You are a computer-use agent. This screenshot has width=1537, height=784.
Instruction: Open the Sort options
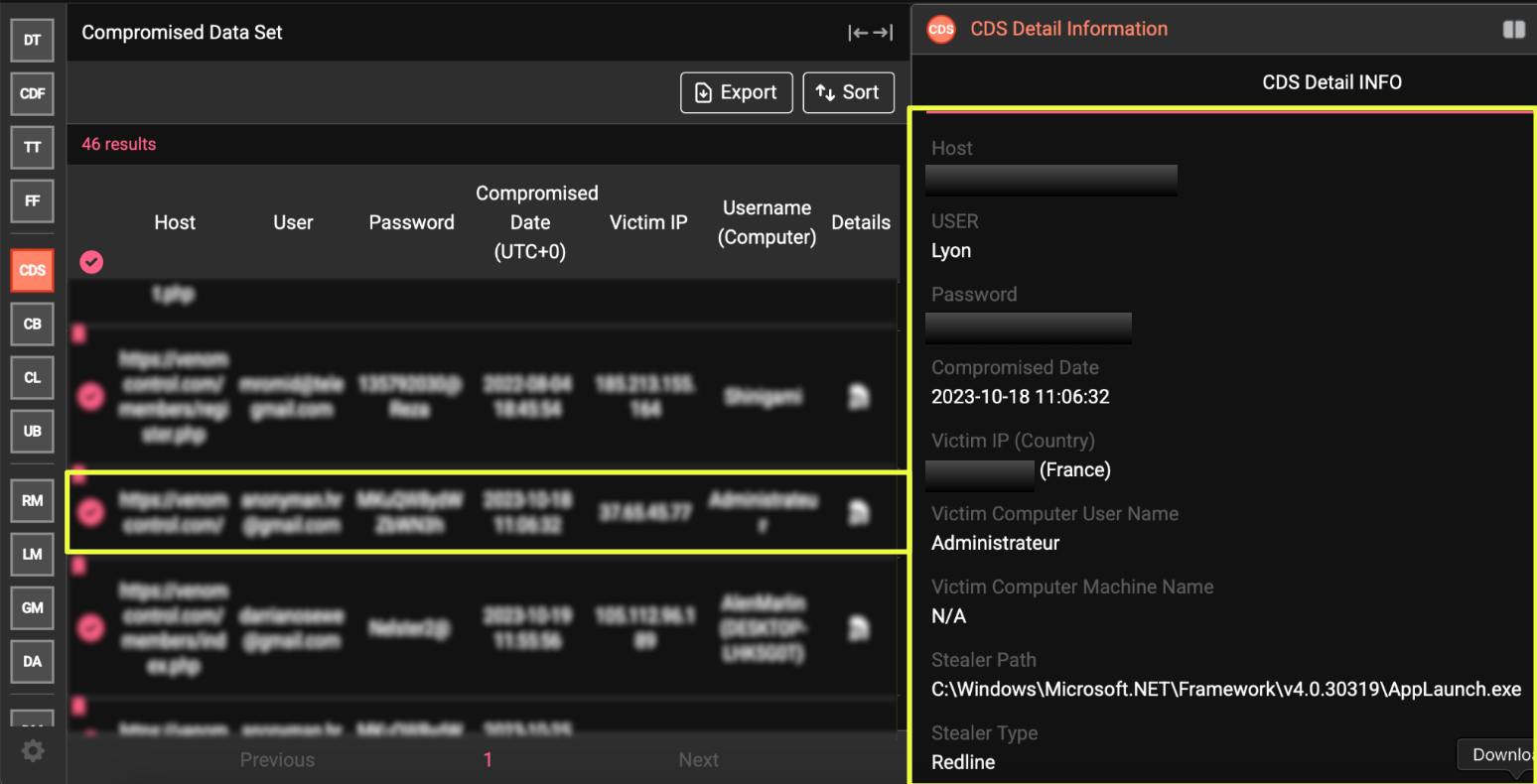point(848,92)
